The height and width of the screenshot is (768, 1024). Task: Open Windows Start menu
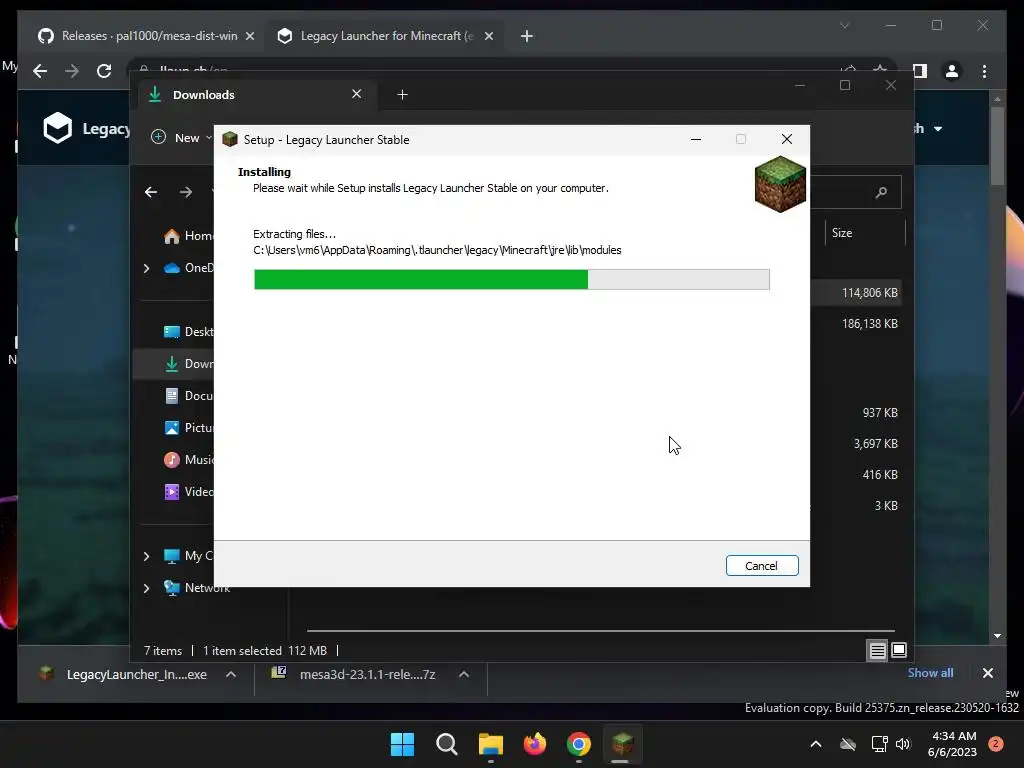pos(402,744)
